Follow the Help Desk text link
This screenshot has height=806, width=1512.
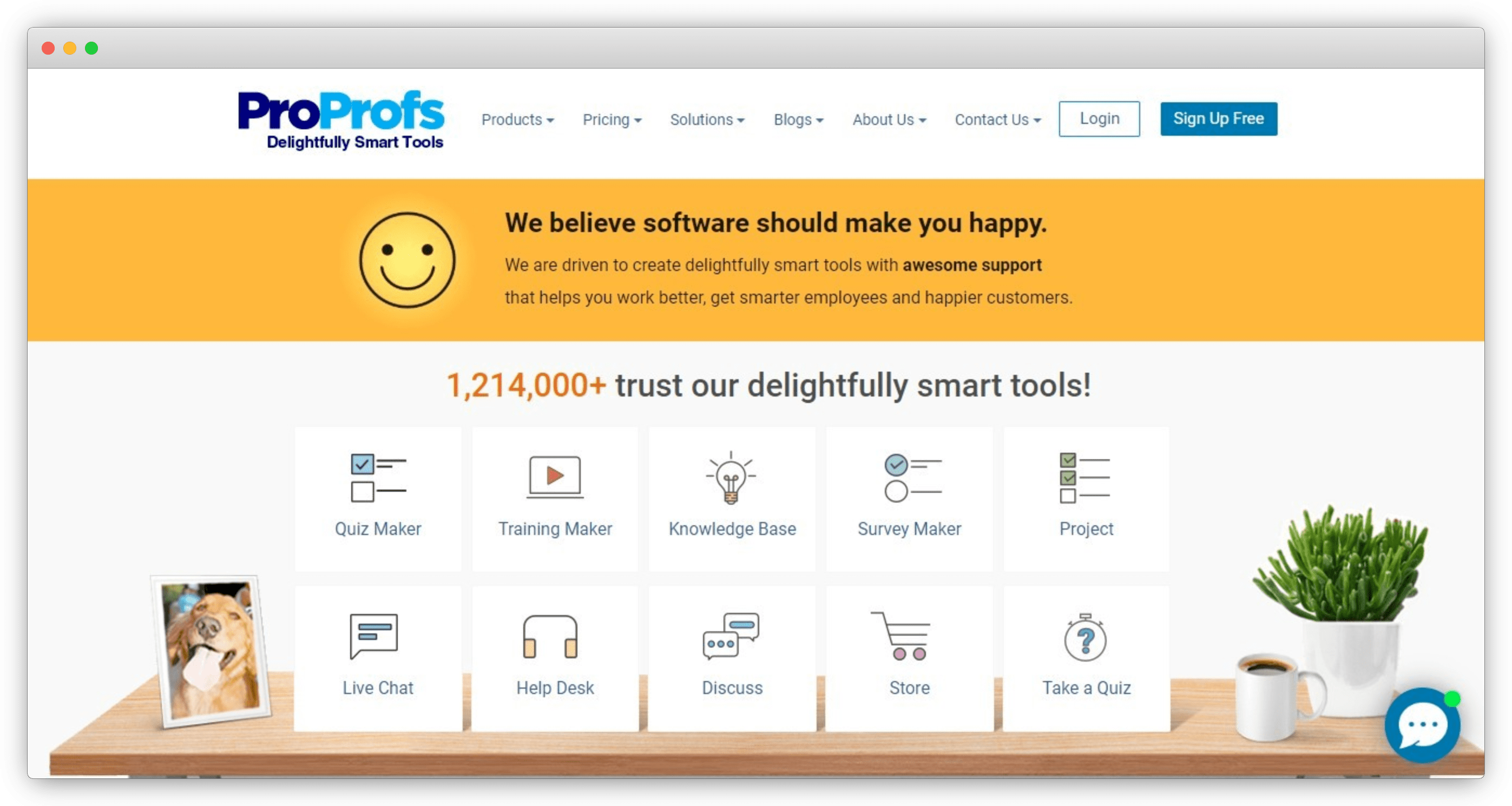(555, 688)
